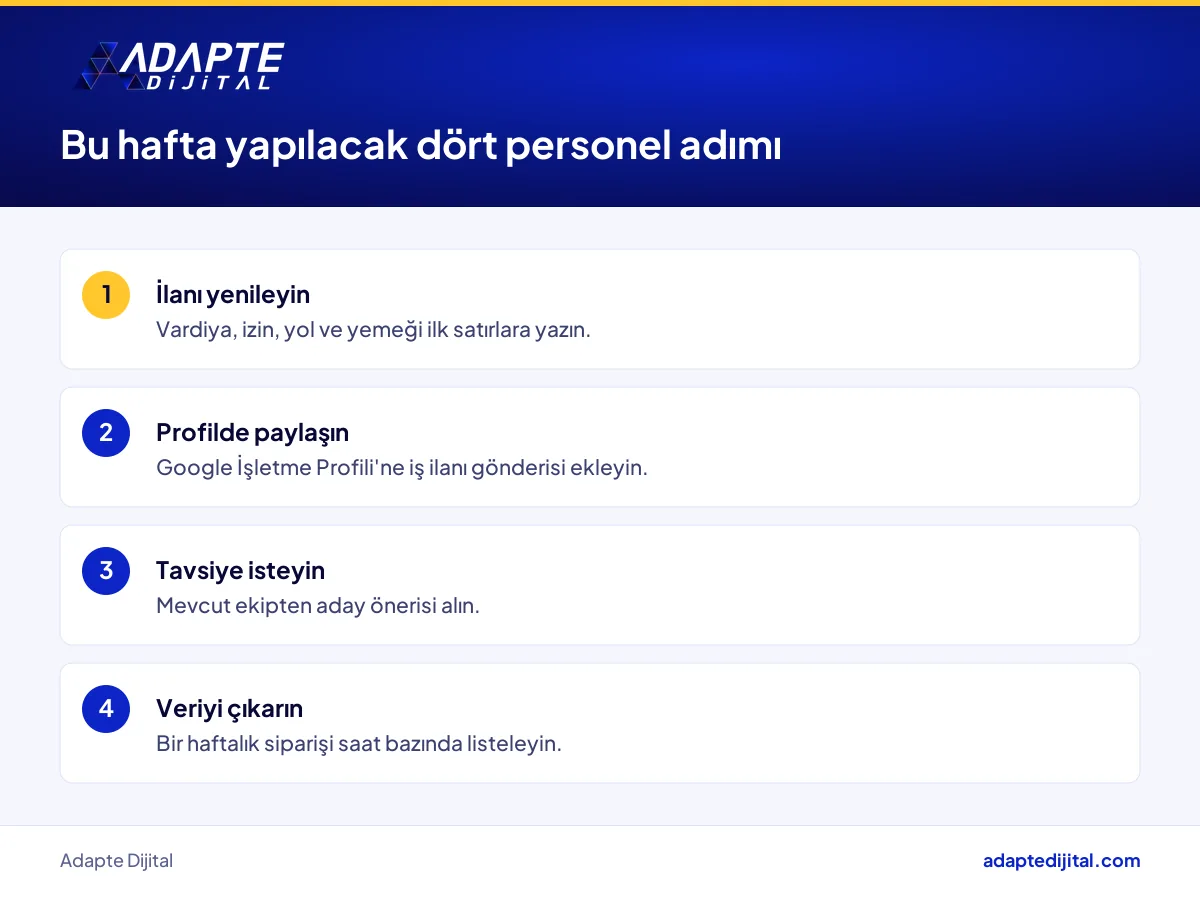The width and height of the screenshot is (1200, 911).
Task: Open the adaptedijital.com link
Action: click(x=1061, y=861)
